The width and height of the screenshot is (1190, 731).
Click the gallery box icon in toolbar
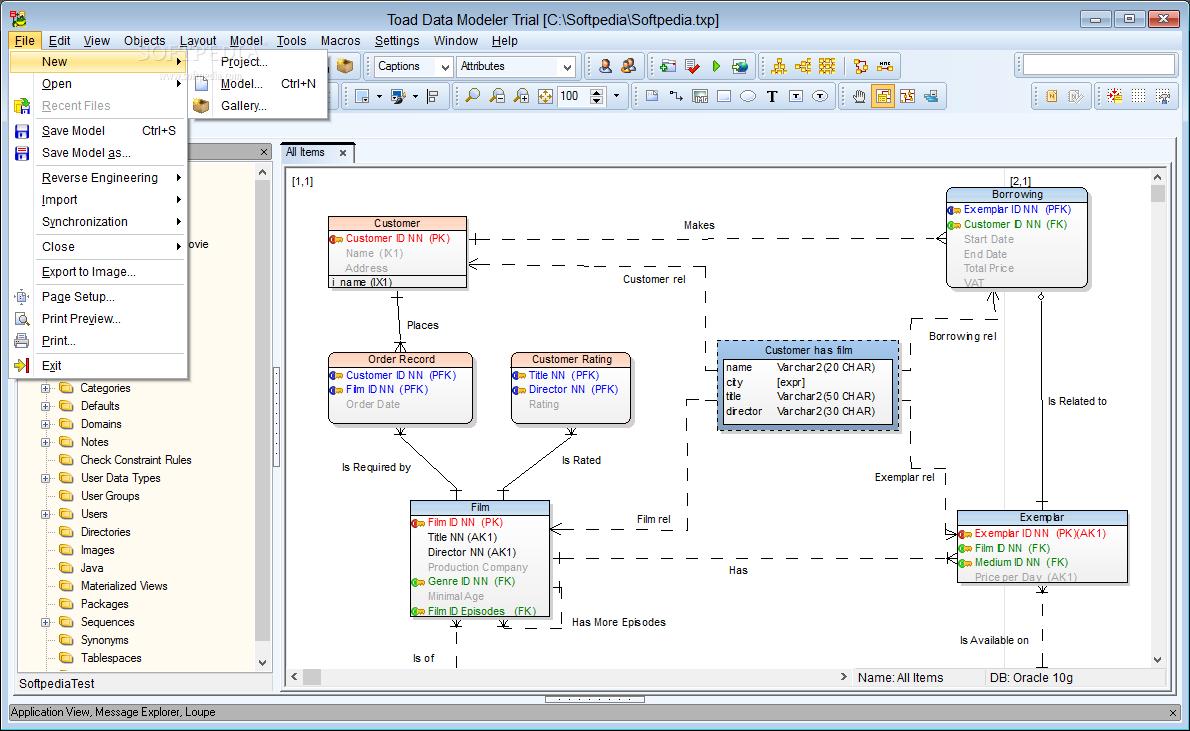(345, 66)
